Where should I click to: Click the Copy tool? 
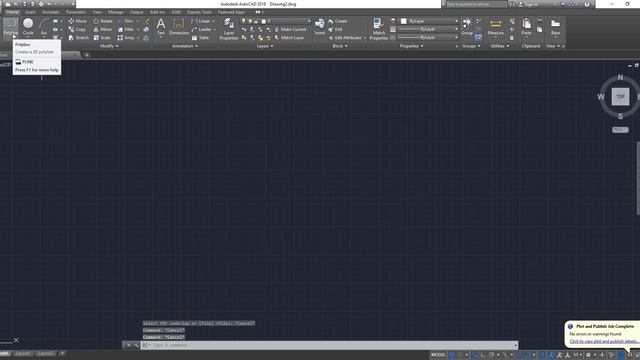coord(77,29)
